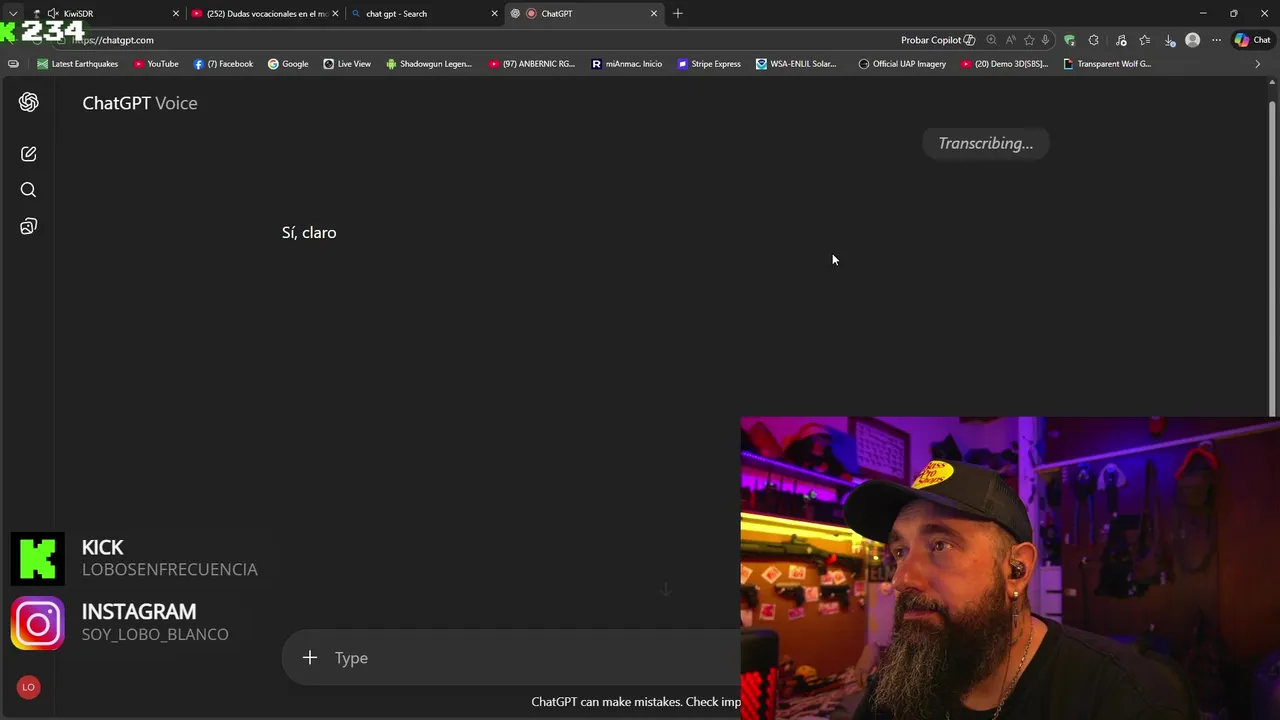This screenshot has width=1280, height=720.
Task: Open the Official UAP Imagery bookmark
Action: point(902,64)
